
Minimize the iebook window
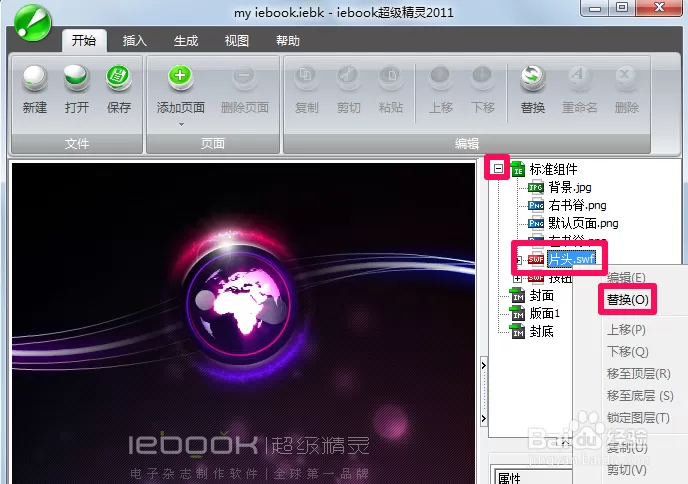(x=595, y=8)
